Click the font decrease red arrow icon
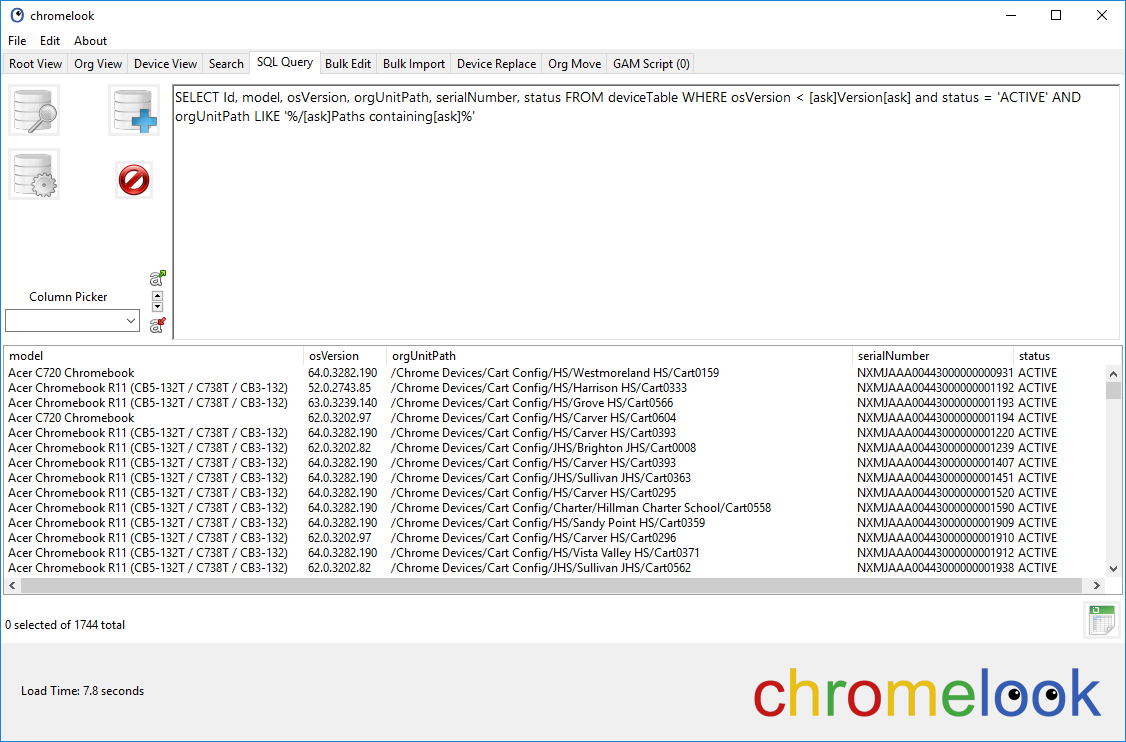Screen dimensions: 1126x742 pyautogui.click(x=157, y=325)
